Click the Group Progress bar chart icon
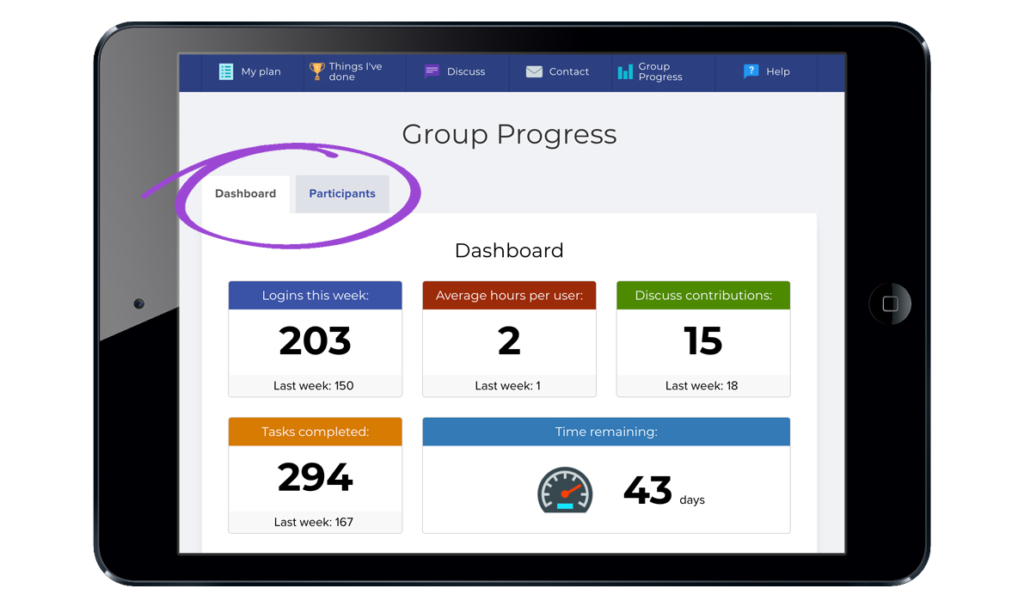1024x607 pixels. click(625, 72)
